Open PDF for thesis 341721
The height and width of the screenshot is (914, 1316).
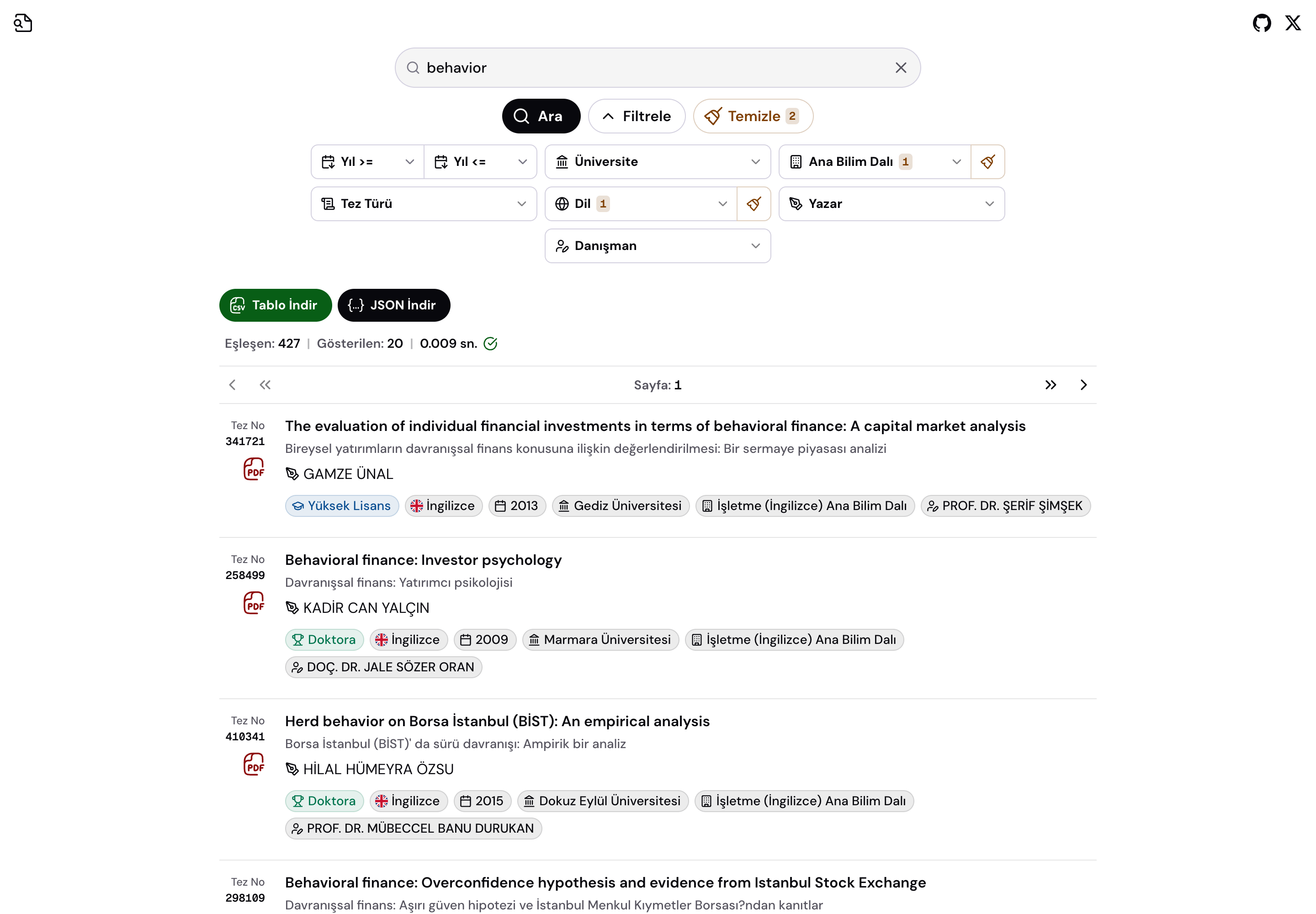click(254, 469)
